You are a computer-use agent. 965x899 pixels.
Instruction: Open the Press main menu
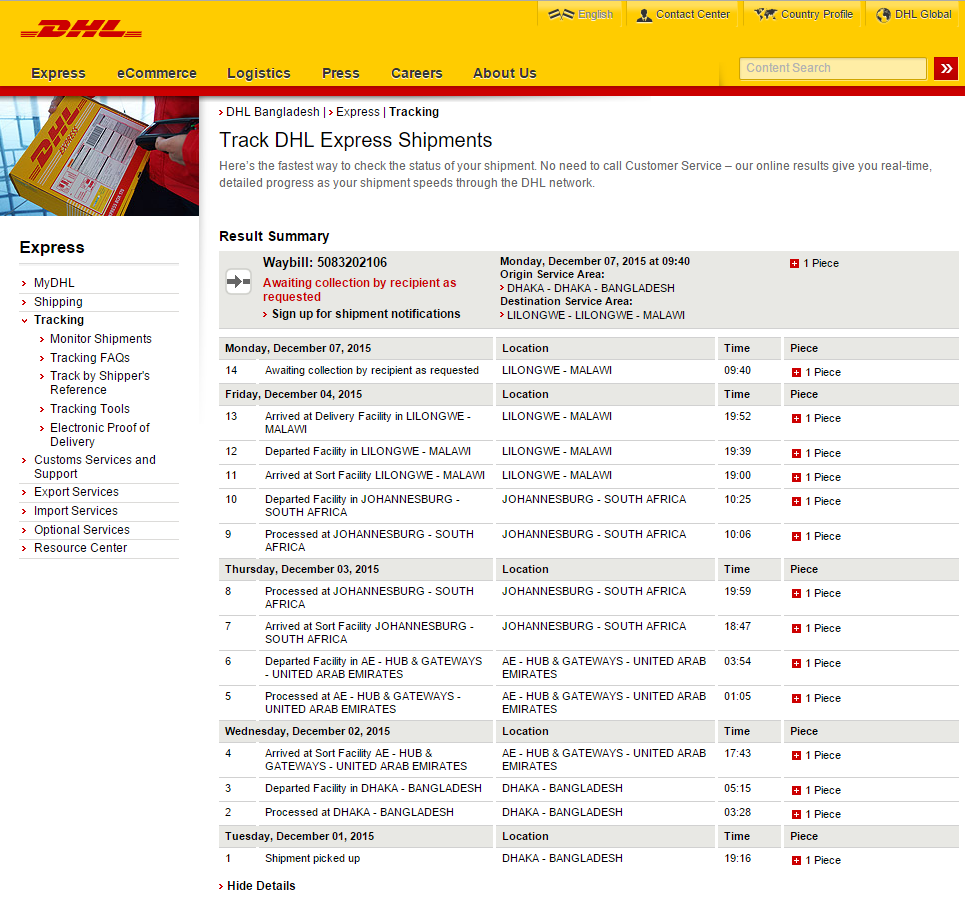(340, 73)
